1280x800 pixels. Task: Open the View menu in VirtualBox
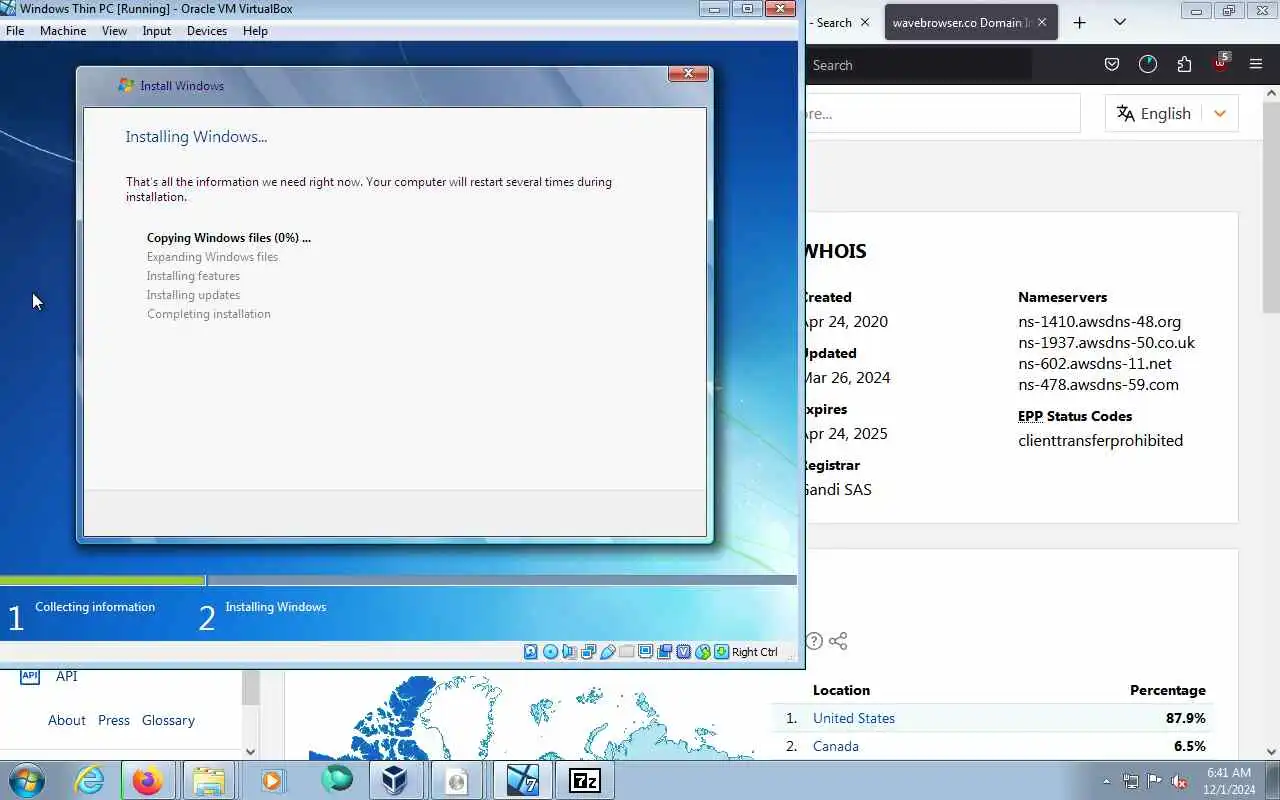click(x=114, y=31)
